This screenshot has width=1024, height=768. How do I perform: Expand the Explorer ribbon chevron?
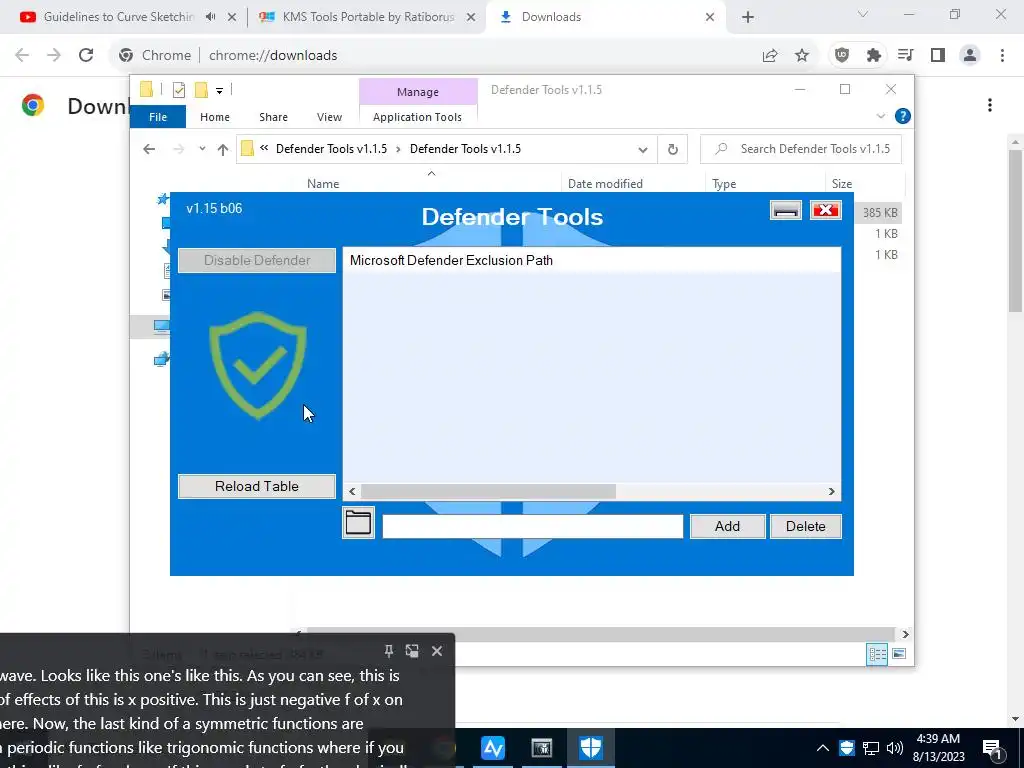[x=880, y=116]
